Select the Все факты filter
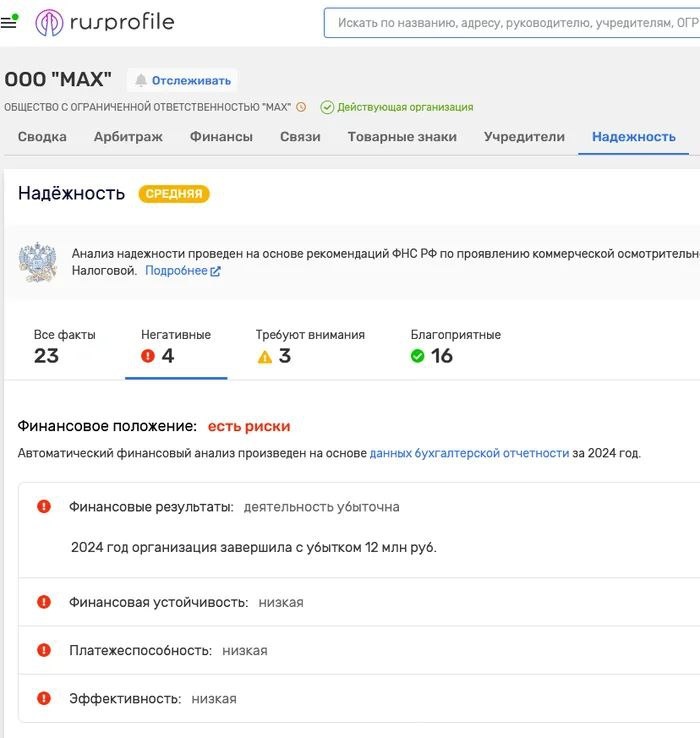Viewport: 700px width, 738px height. [x=64, y=347]
